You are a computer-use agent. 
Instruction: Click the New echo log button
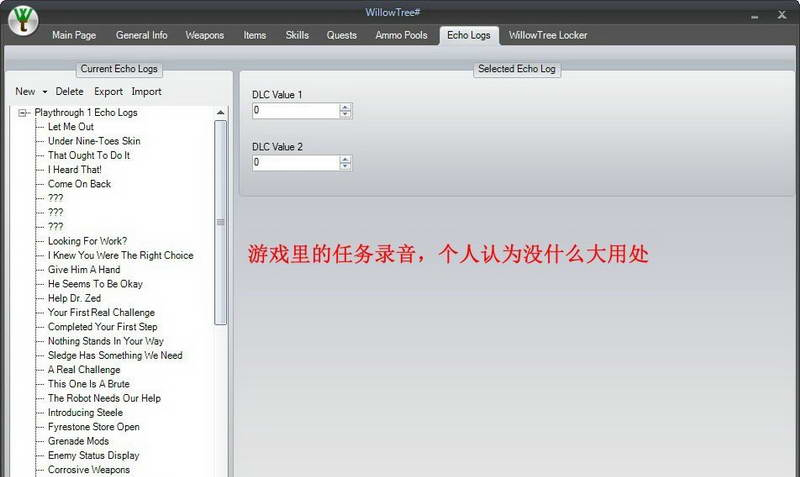pyautogui.click(x=26, y=91)
